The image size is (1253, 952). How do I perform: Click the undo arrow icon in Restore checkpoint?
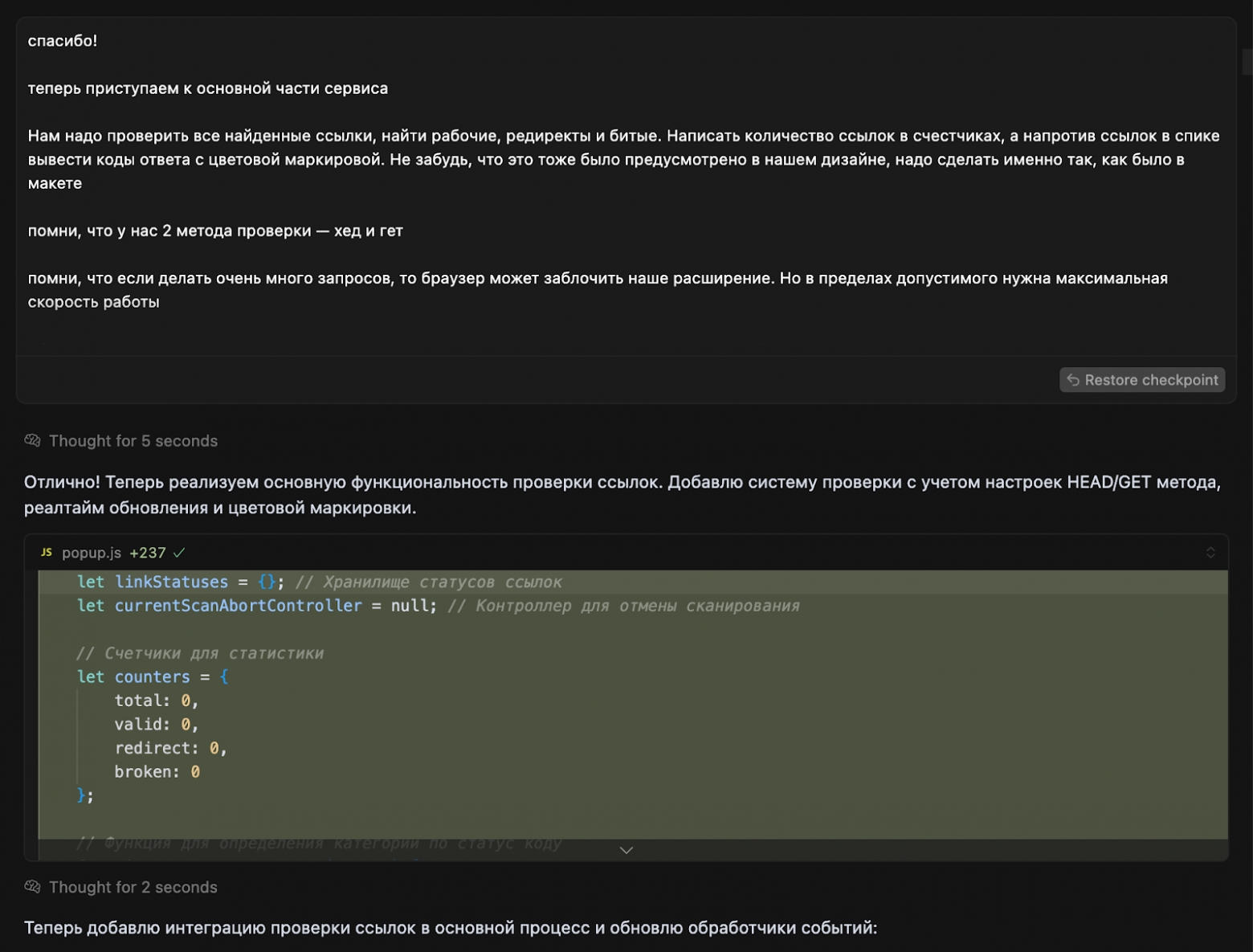(1073, 380)
